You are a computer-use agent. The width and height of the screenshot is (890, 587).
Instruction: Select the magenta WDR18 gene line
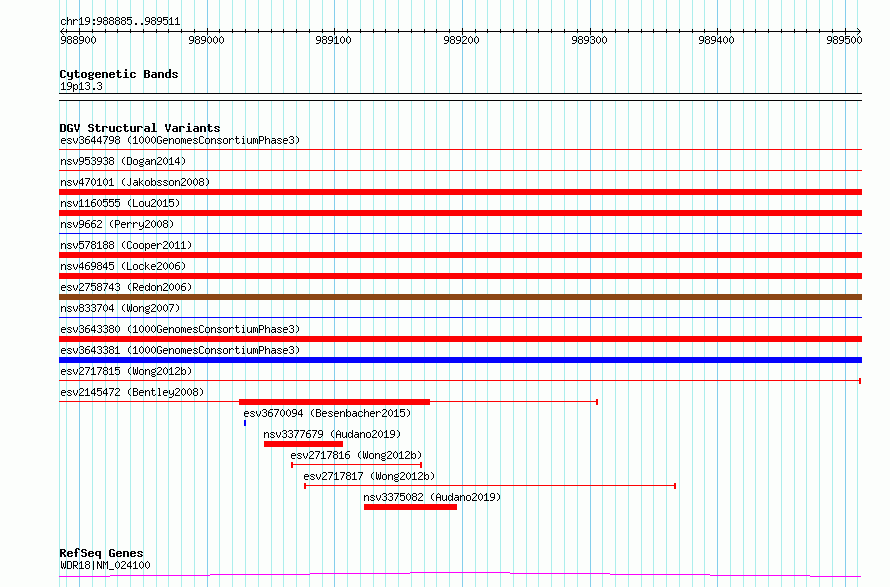[460, 574]
